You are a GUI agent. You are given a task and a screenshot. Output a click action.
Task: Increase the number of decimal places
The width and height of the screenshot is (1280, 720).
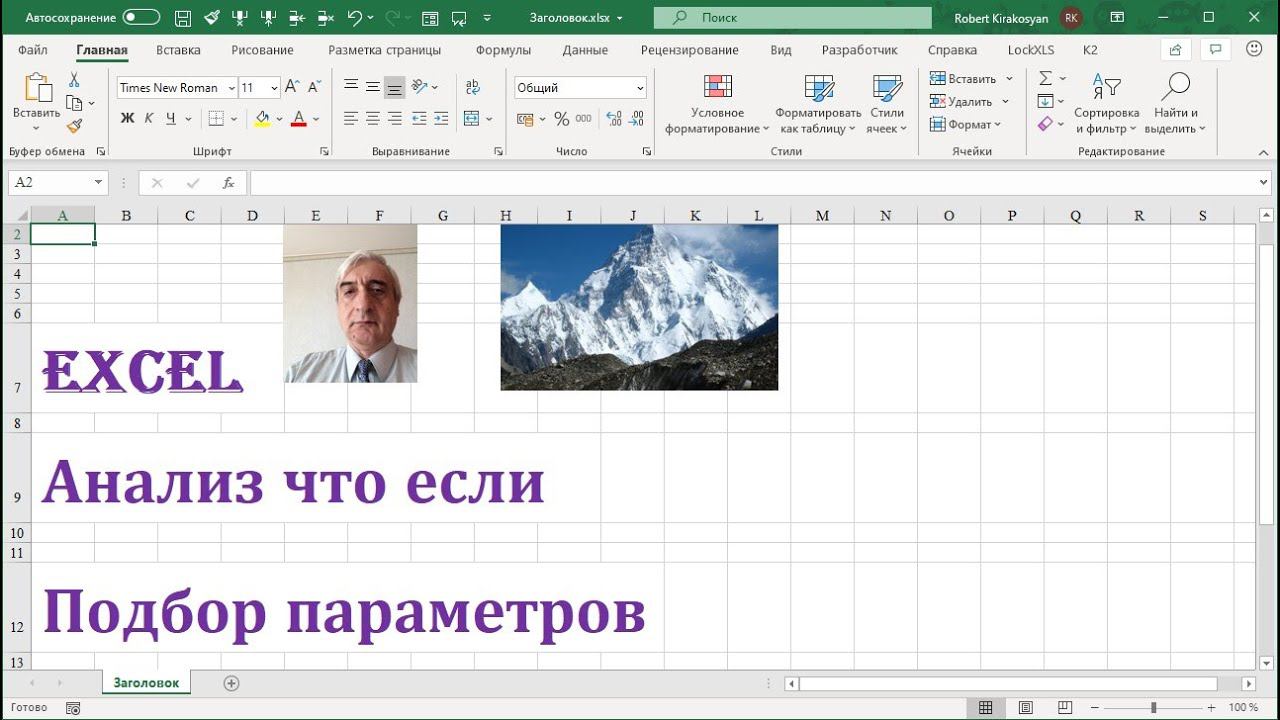614,119
